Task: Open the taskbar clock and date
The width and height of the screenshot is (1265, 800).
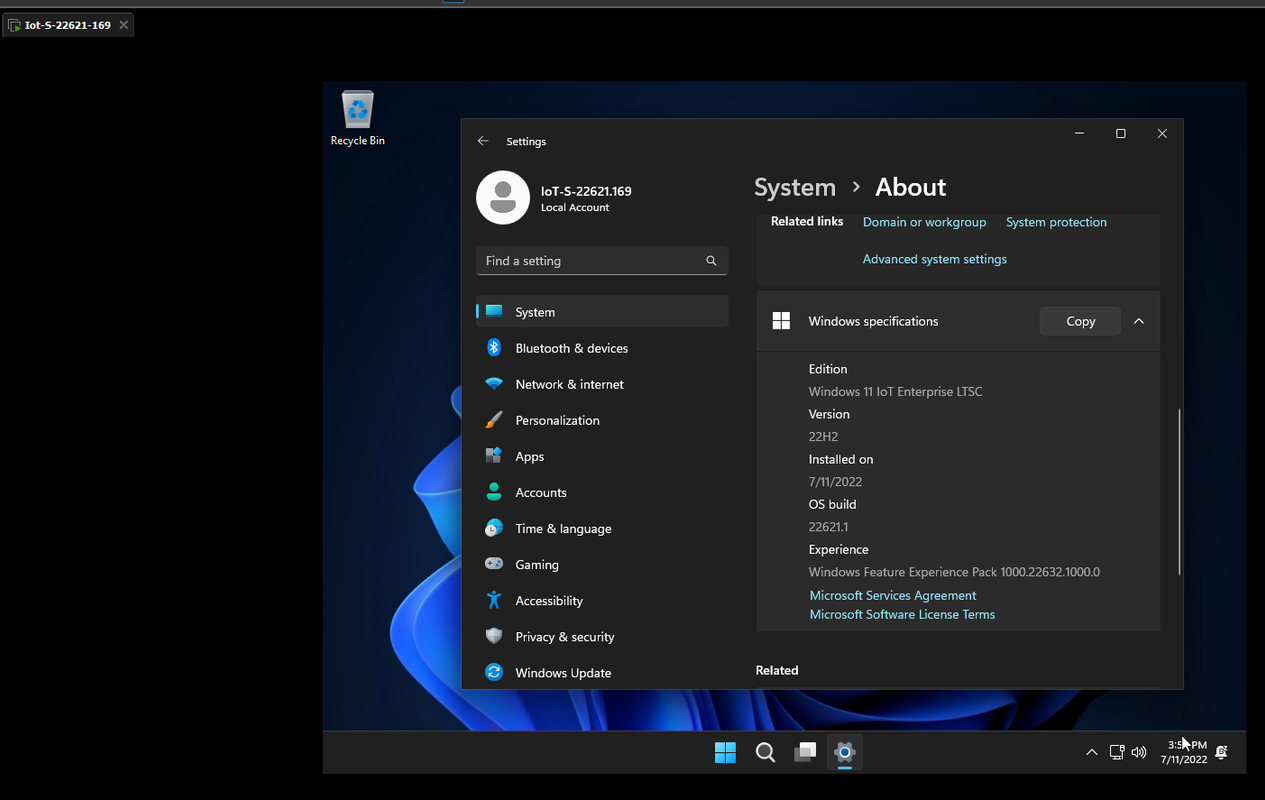Action: click(x=1184, y=752)
